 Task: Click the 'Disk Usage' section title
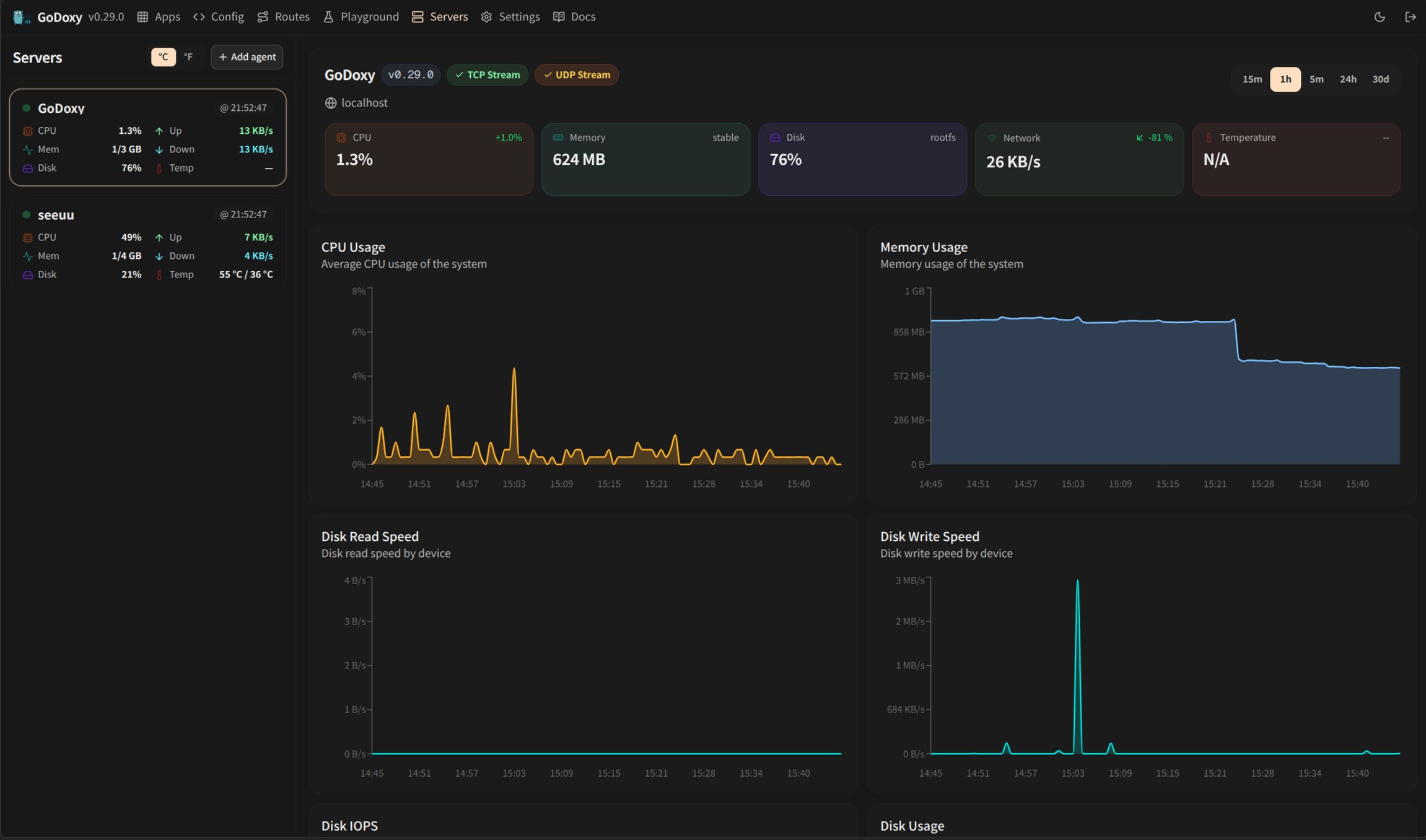point(912,826)
